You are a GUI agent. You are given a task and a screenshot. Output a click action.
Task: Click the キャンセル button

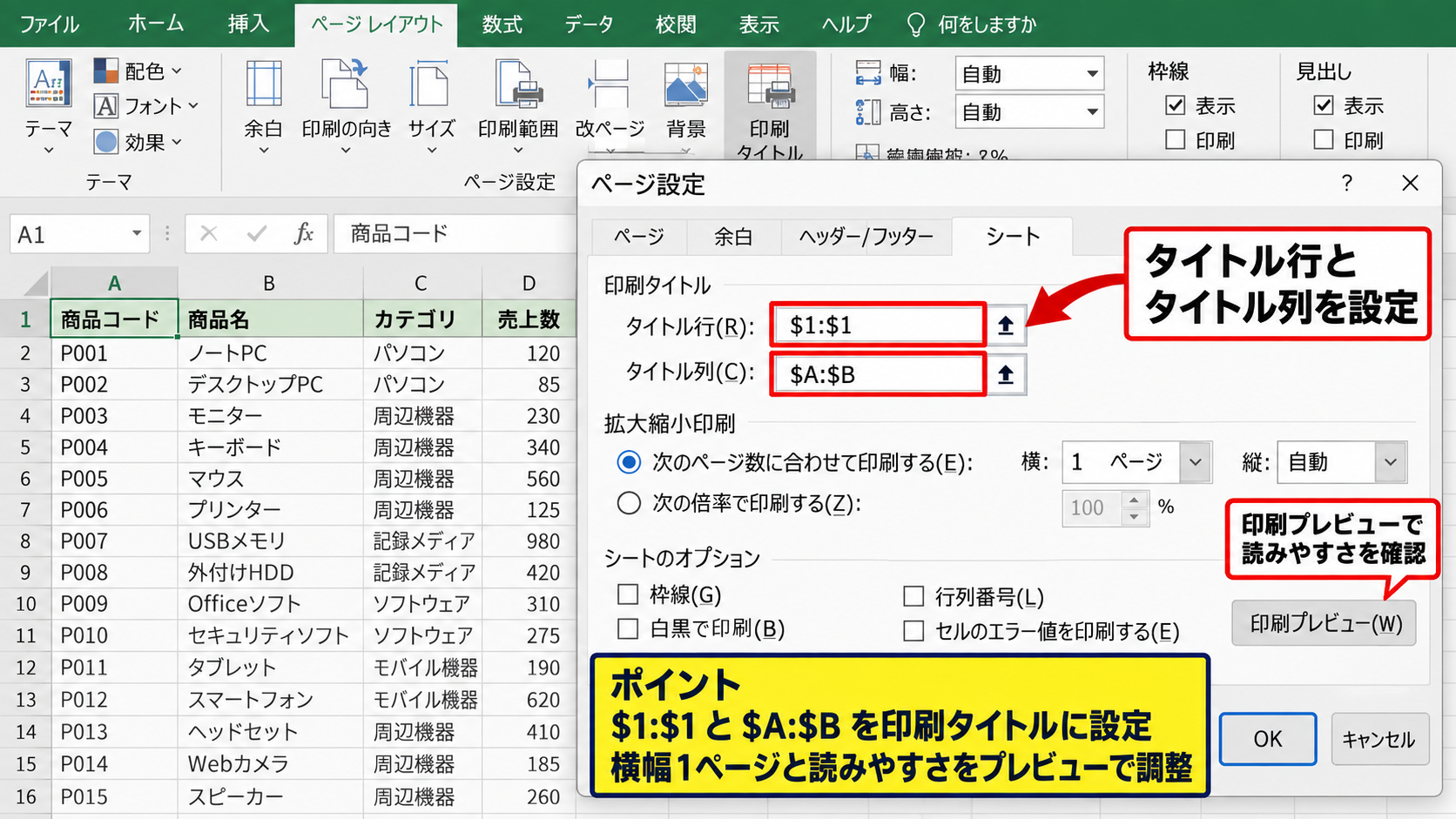pyautogui.click(x=1379, y=739)
